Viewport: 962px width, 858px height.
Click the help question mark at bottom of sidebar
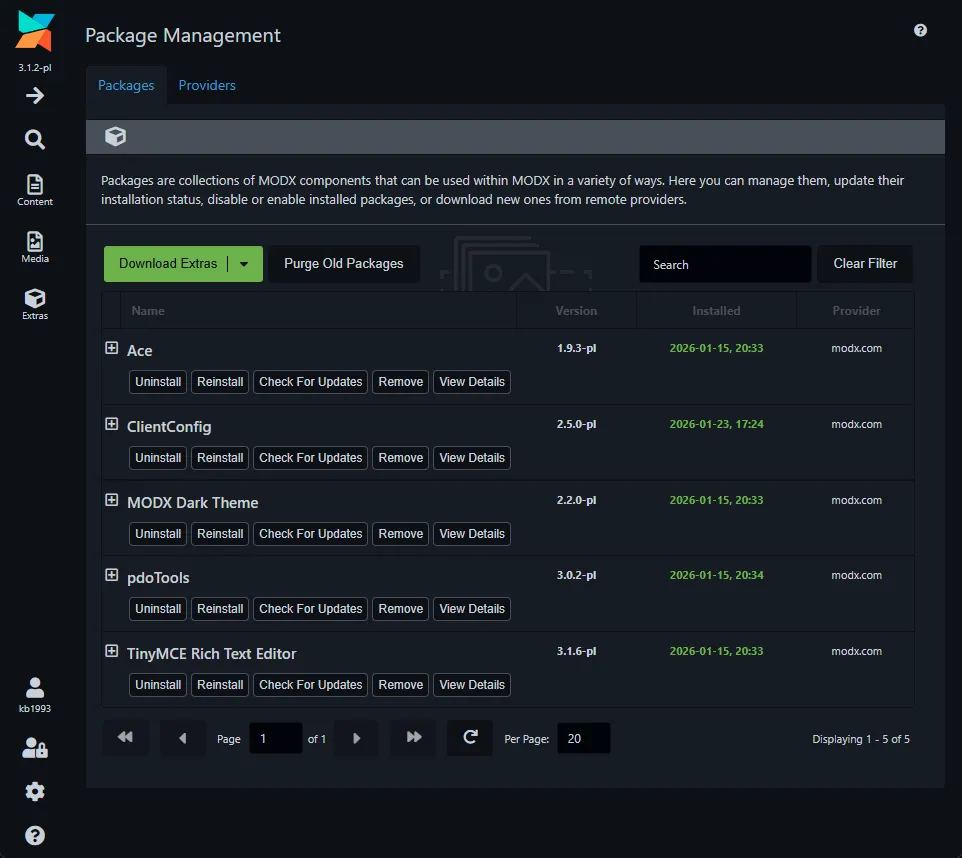34,835
